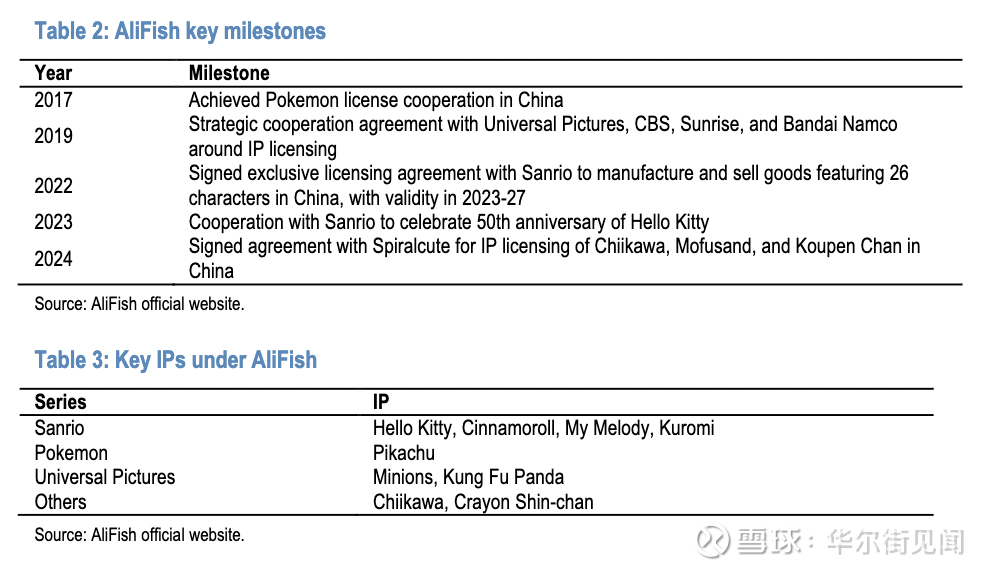This screenshot has height=572, width=994.
Task: Click the source note under Table 2
Action: (x=139, y=304)
